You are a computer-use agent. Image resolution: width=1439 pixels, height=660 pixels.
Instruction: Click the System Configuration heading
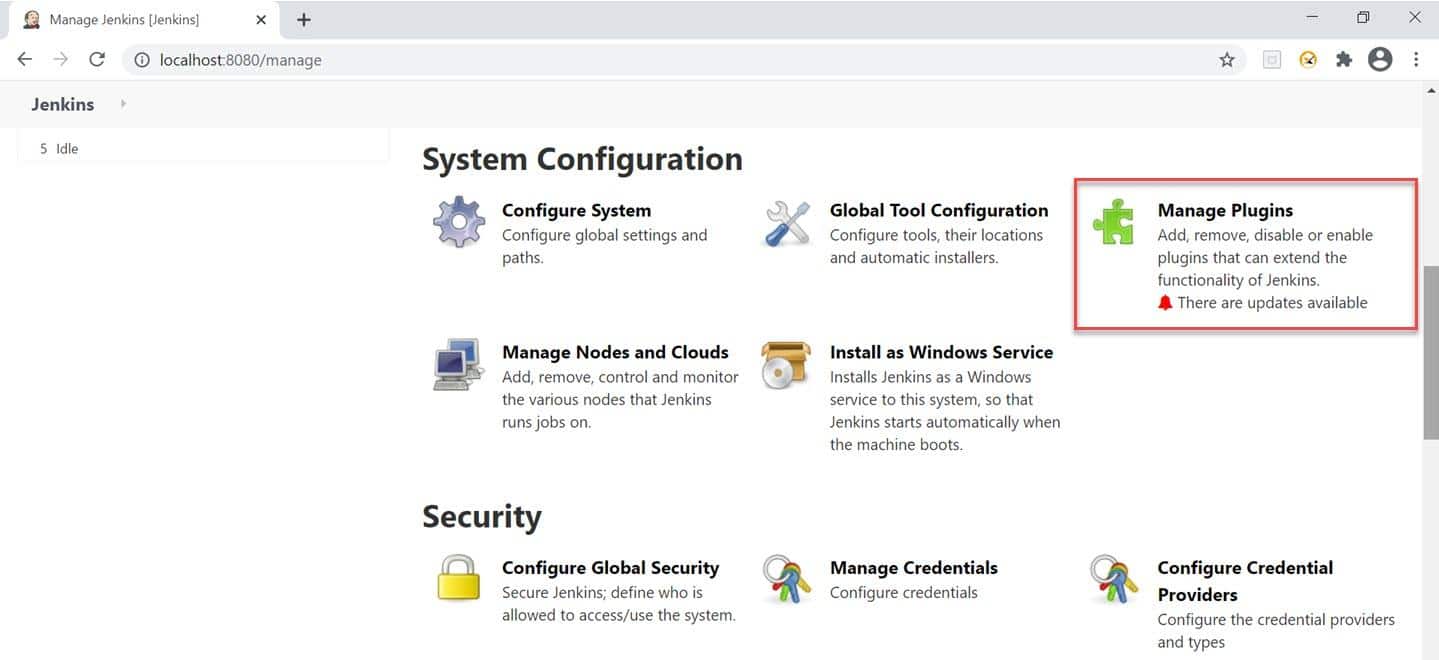582,159
